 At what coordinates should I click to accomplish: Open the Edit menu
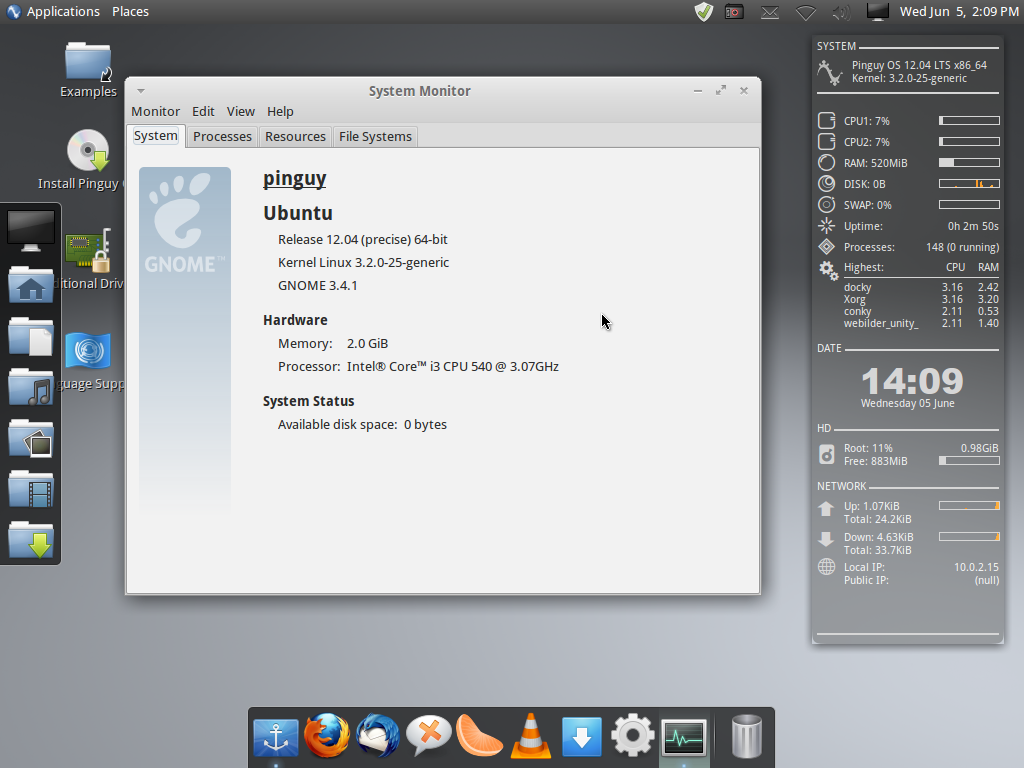203,112
